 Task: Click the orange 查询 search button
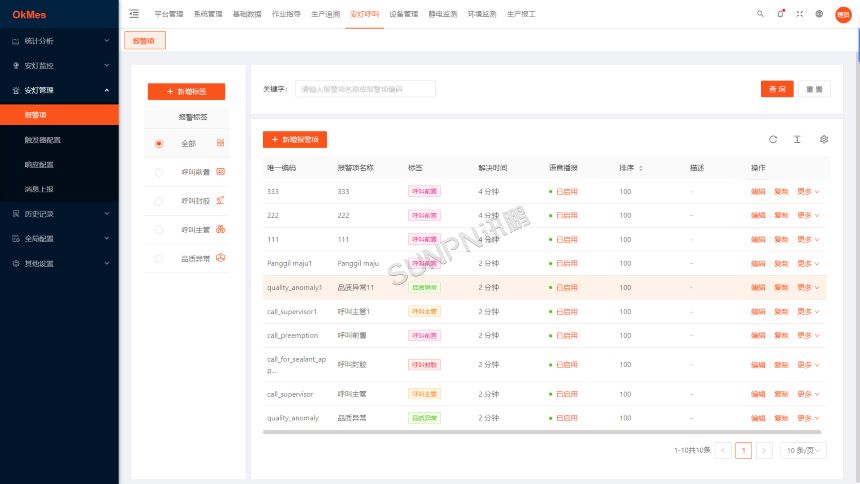[777, 89]
